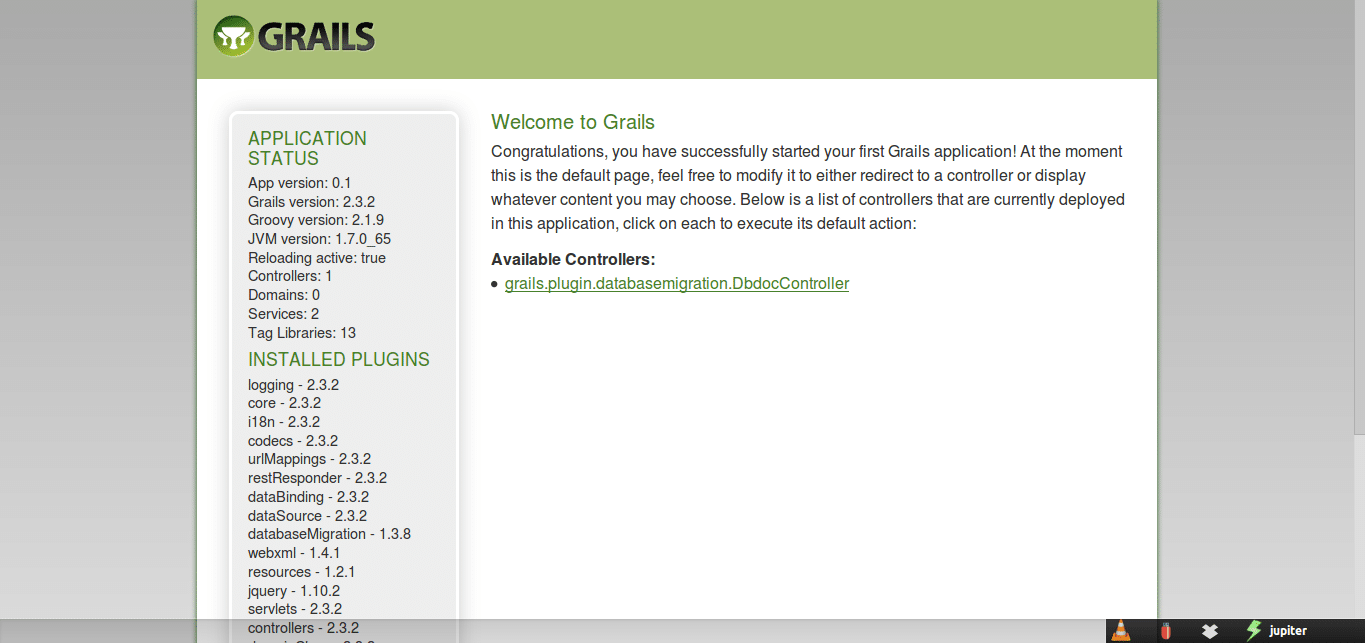The height and width of the screenshot is (643, 1365).
Task: Click the "jupiter" label in the panel
Action: (1288, 631)
